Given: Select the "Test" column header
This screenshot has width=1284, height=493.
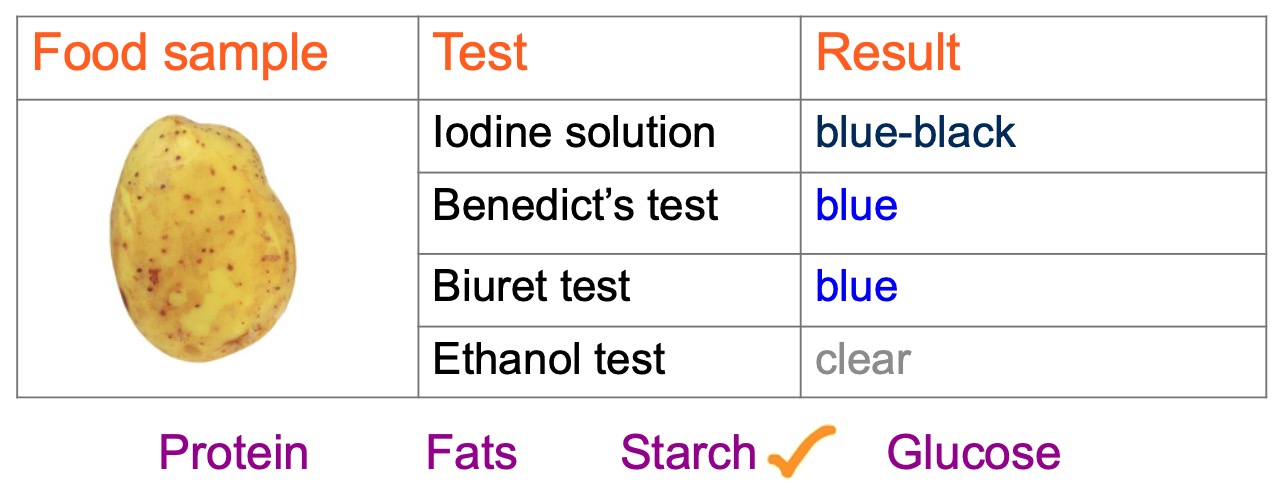Looking at the screenshot, I should tap(479, 53).
